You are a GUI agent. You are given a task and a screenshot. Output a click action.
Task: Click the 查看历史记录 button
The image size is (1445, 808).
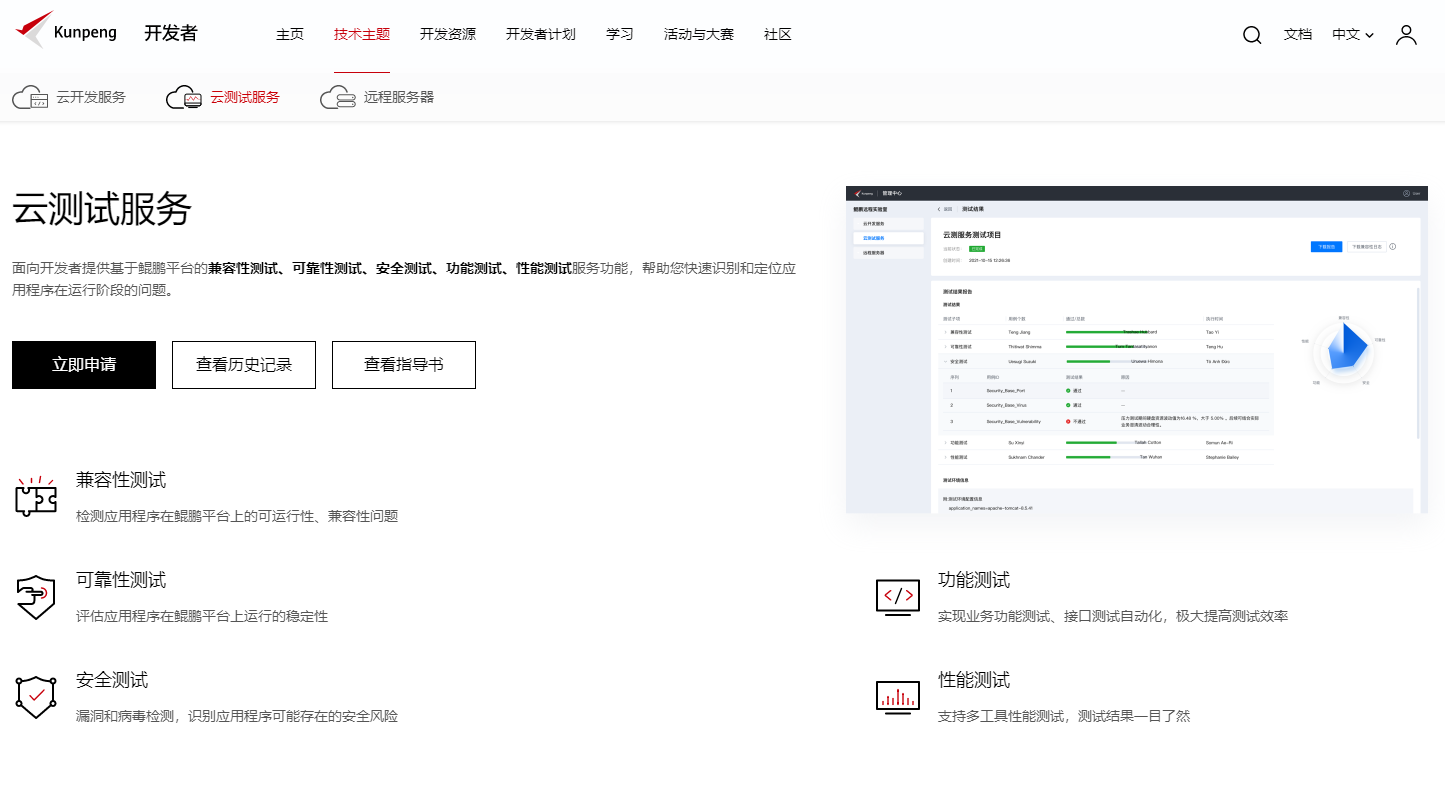pyautogui.click(x=244, y=365)
